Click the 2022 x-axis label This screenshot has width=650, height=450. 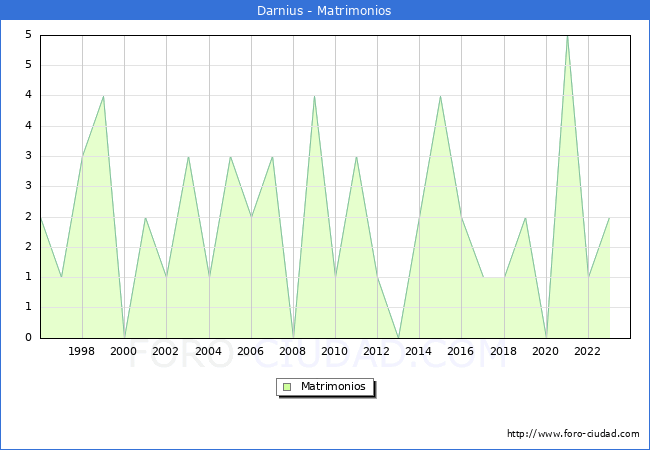tap(587, 351)
